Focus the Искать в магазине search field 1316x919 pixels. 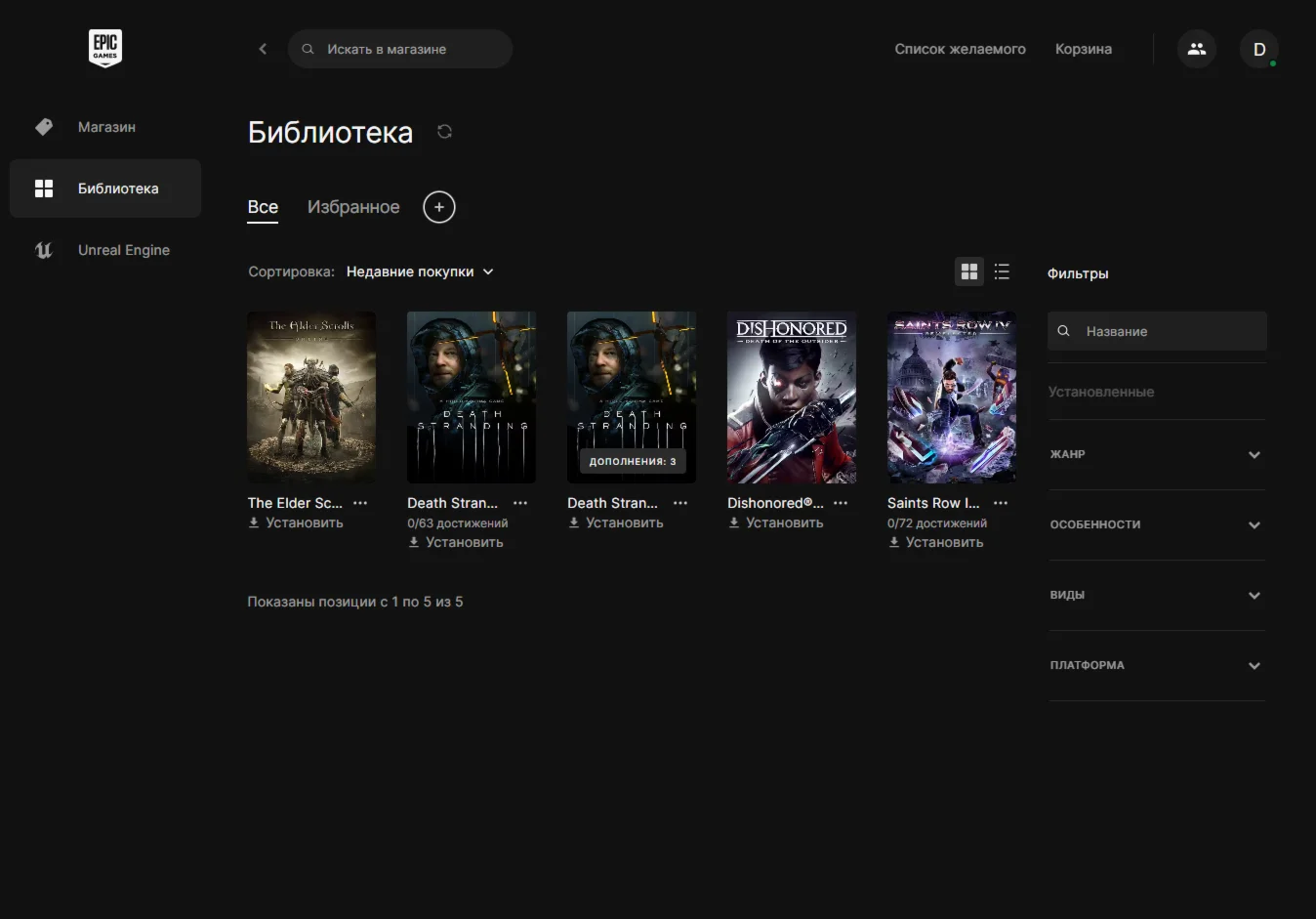[x=400, y=49]
